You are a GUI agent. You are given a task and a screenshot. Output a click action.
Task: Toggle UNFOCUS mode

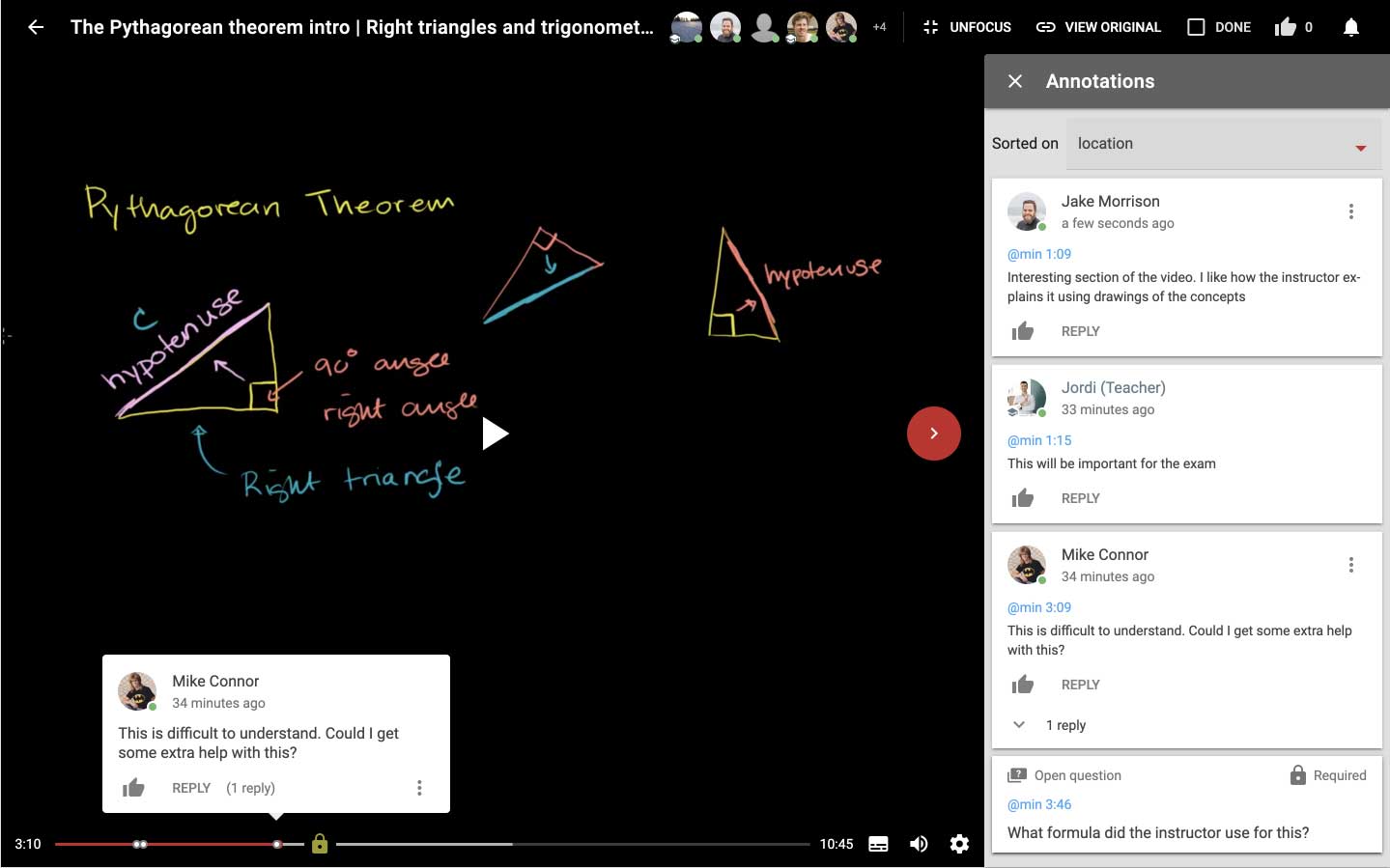[967, 27]
